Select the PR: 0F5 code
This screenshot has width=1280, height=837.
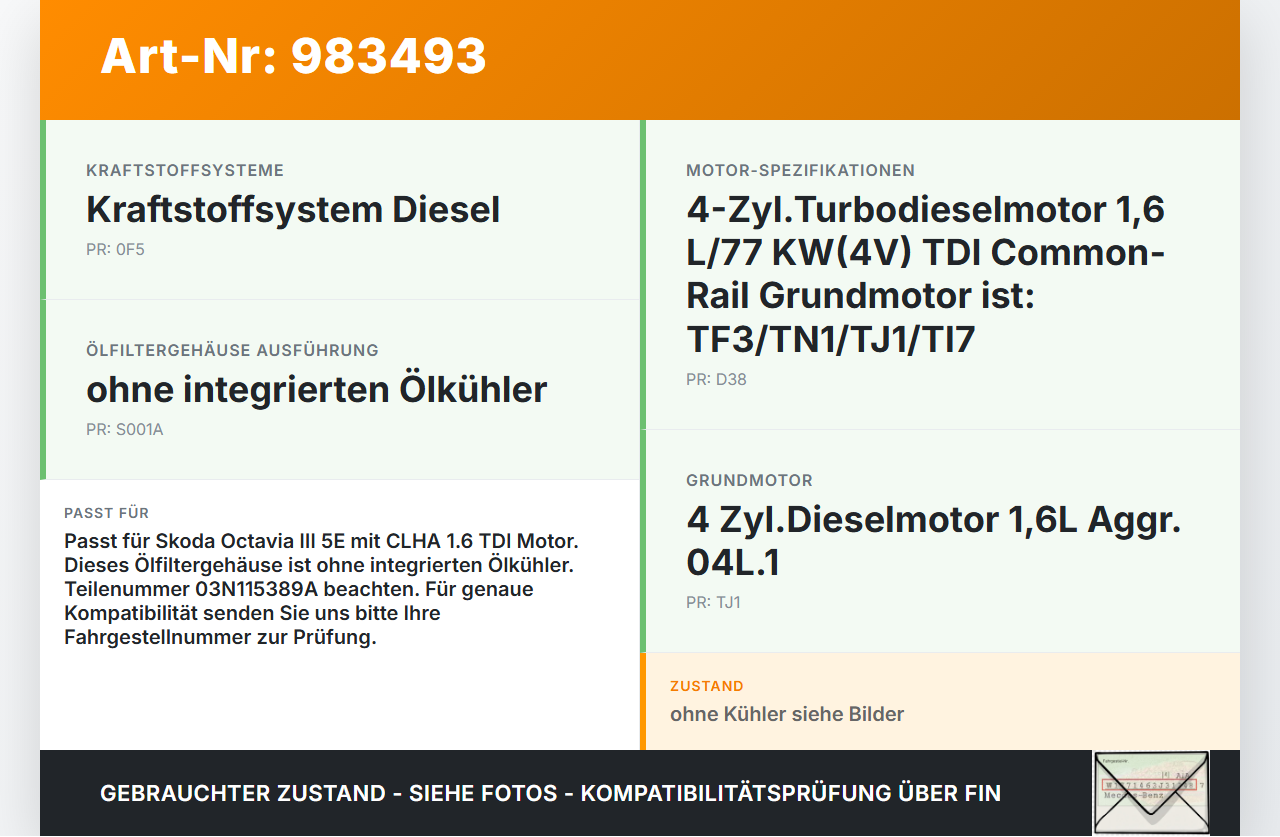115,249
